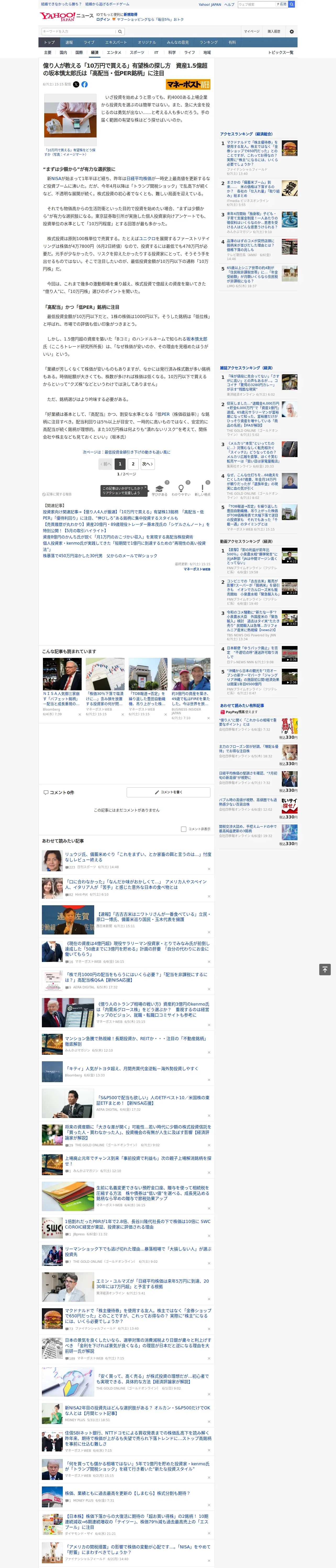React with 新しい視点 exclamation icon
Screen dimensions: 336x1568
(x=203, y=488)
